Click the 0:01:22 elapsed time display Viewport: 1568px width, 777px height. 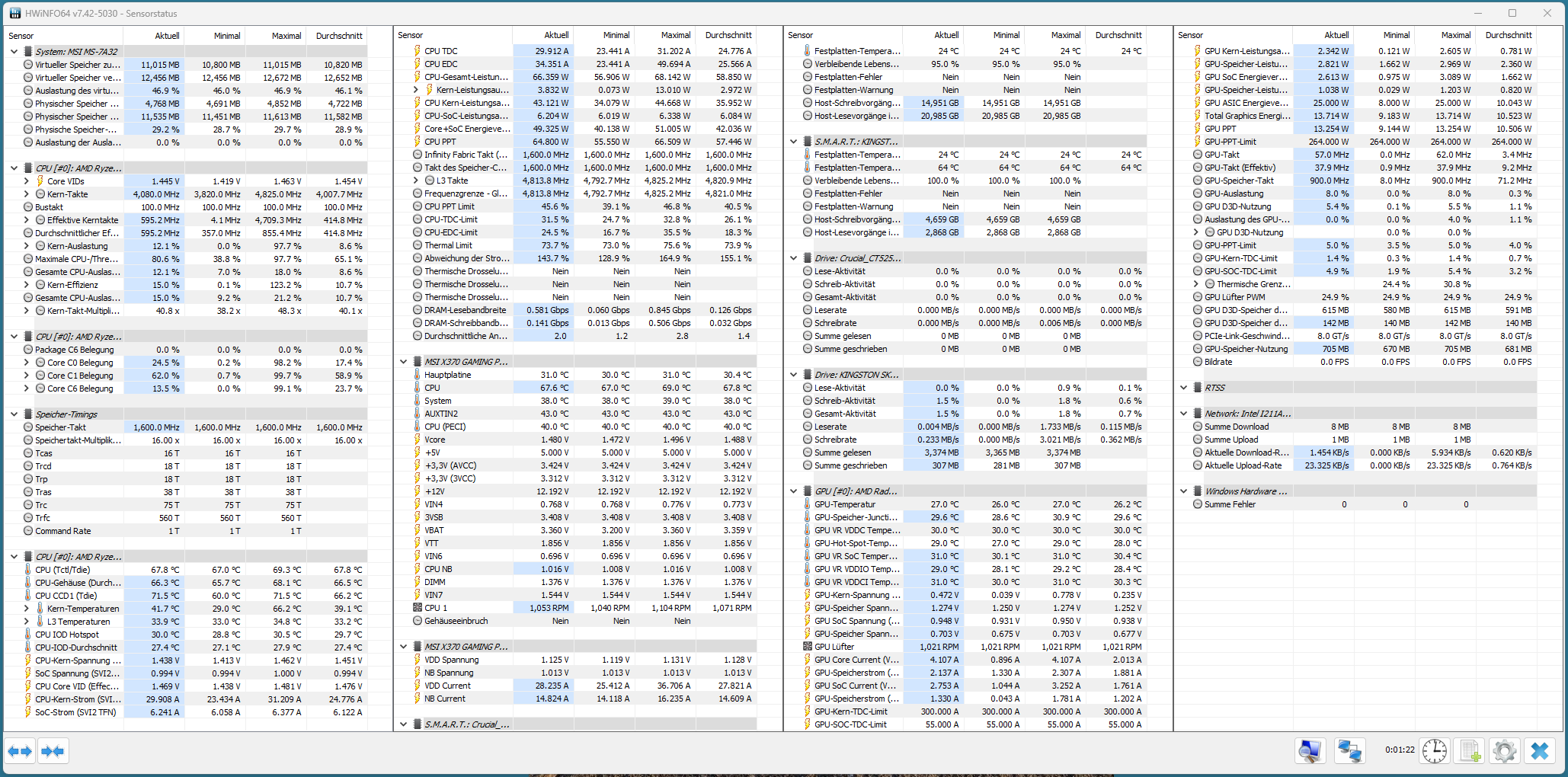pyautogui.click(x=1400, y=750)
